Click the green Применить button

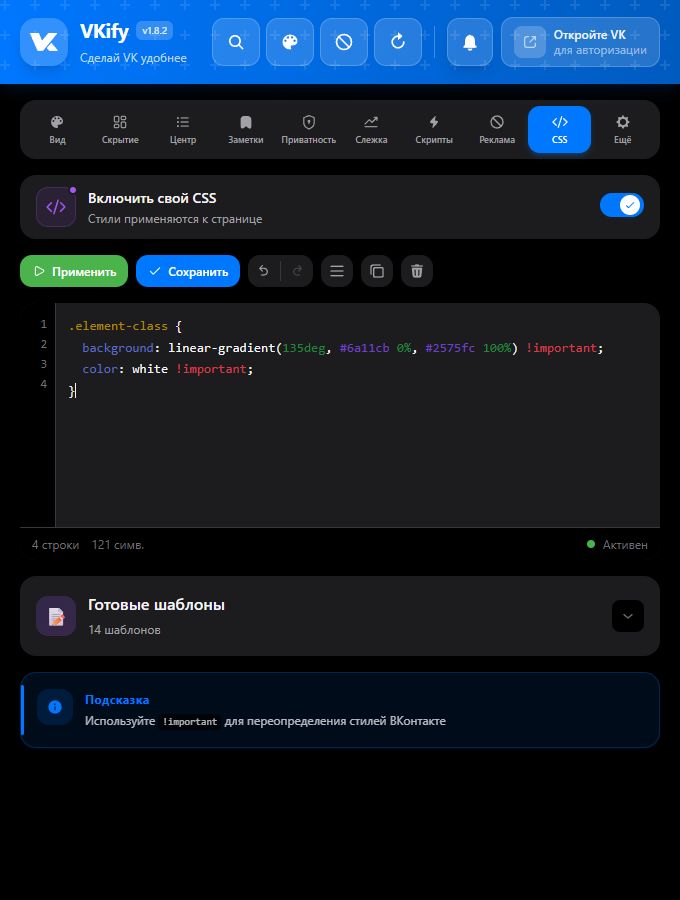(x=74, y=271)
